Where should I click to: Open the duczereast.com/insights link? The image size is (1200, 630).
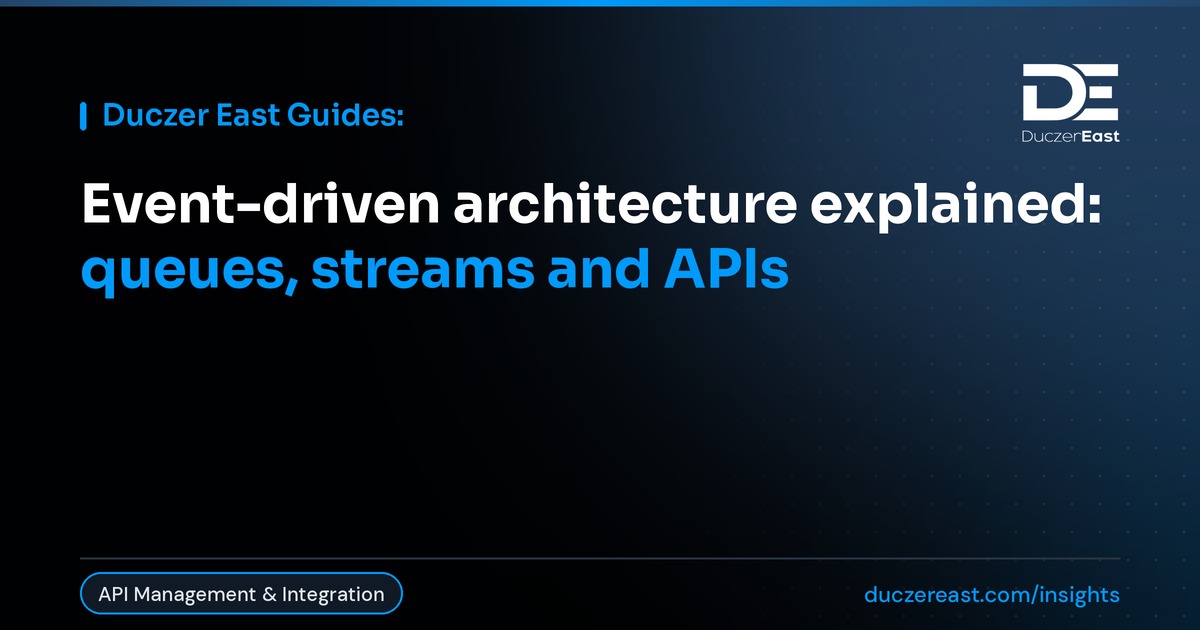tap(992, 594)
